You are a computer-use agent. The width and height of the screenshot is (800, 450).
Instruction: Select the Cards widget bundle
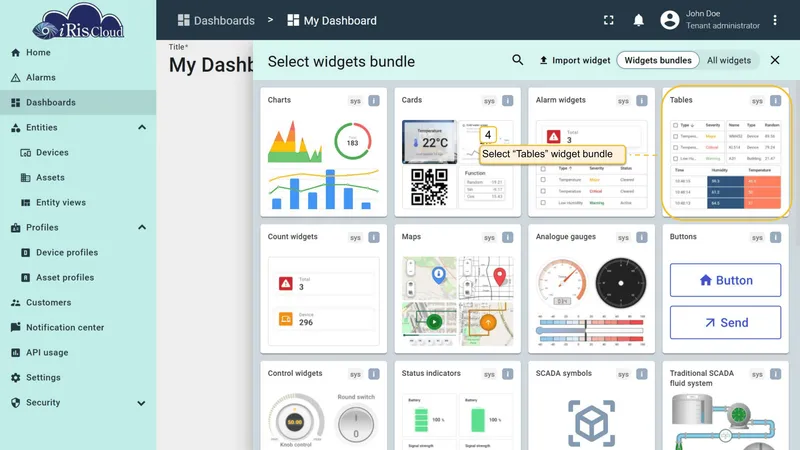[x=458, y=152]
